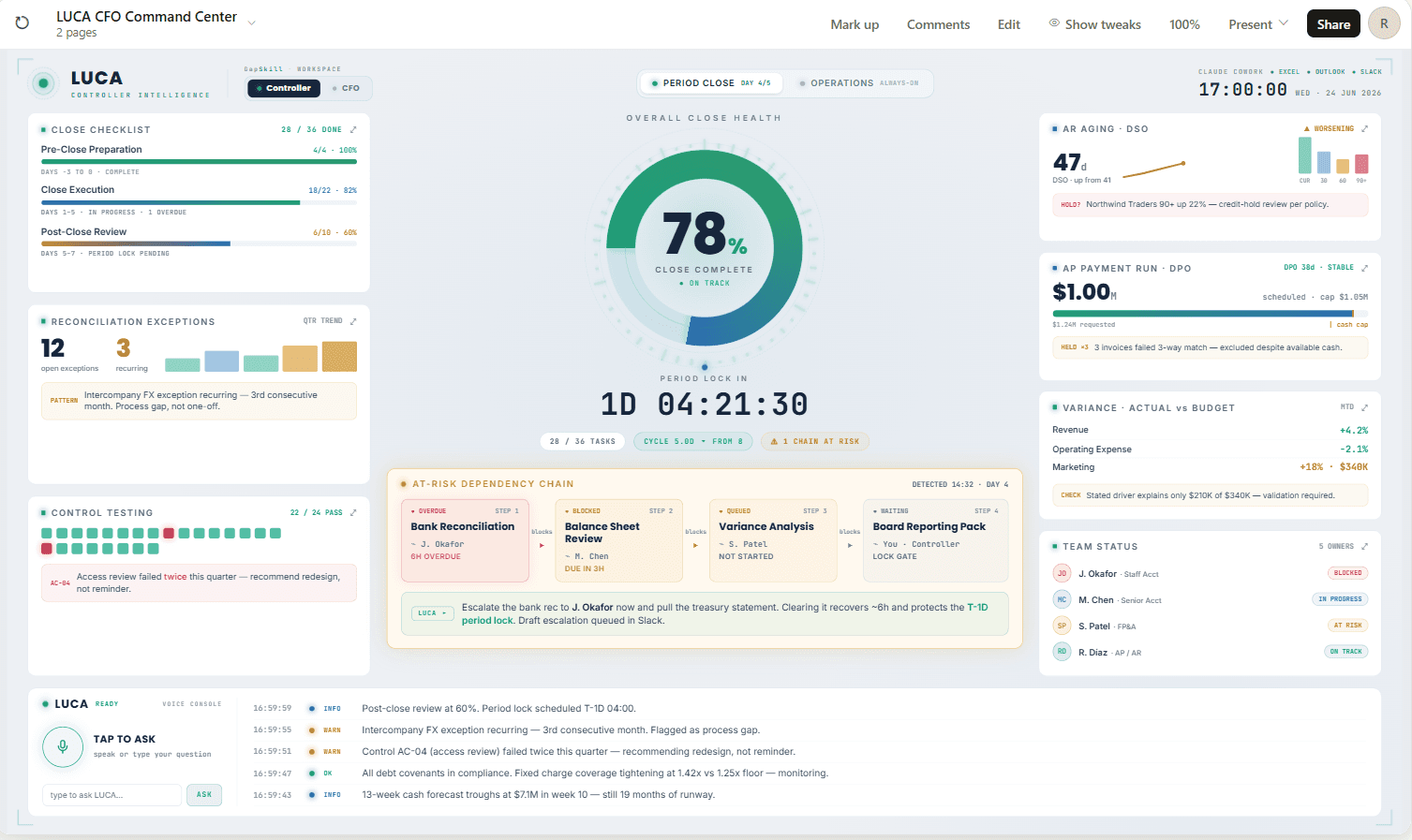This screenshot has width=1412, height=840.
Task: Open the document title dropdown chevron
Action: click(251, 22)
